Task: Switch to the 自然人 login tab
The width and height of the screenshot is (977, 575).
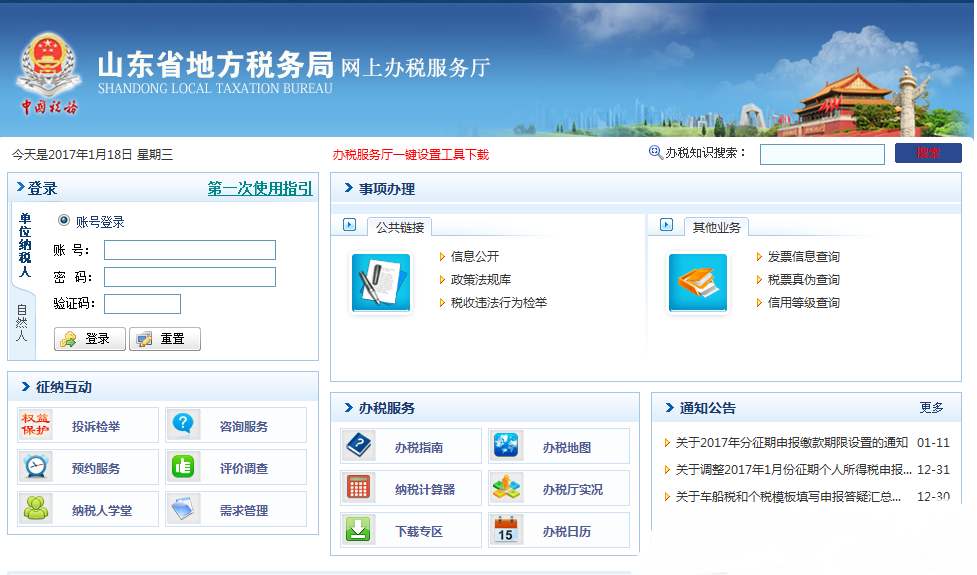Action: click(x=22, y=323)
